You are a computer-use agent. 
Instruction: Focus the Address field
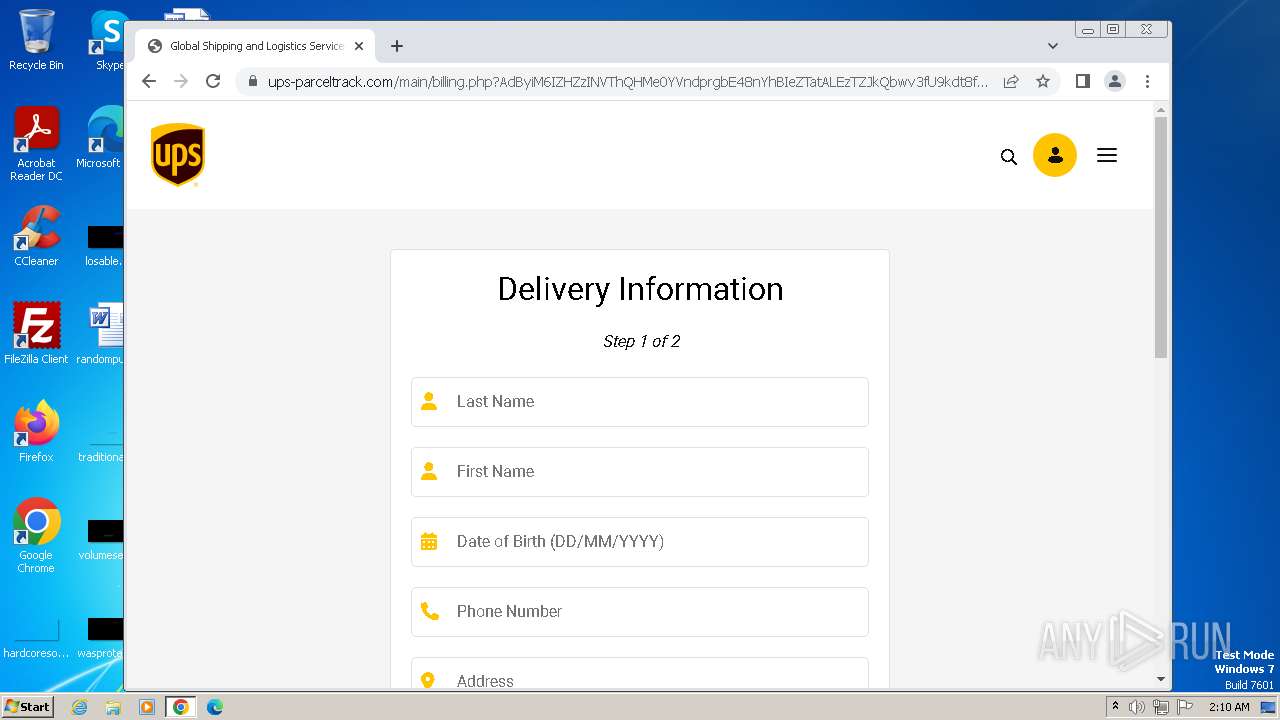pos(640,674)
